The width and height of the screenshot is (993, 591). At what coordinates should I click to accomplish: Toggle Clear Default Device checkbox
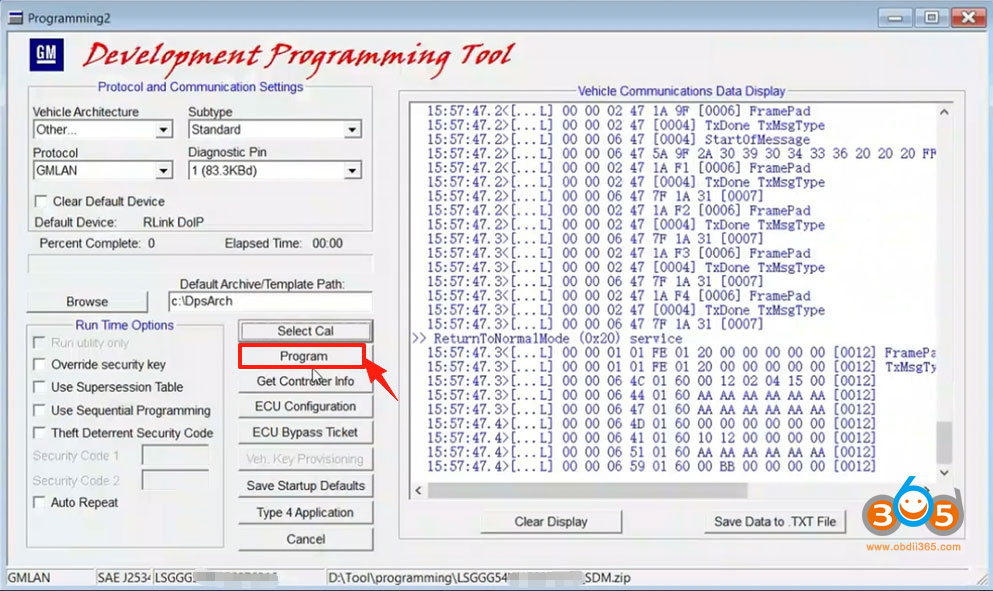[41, 201]
